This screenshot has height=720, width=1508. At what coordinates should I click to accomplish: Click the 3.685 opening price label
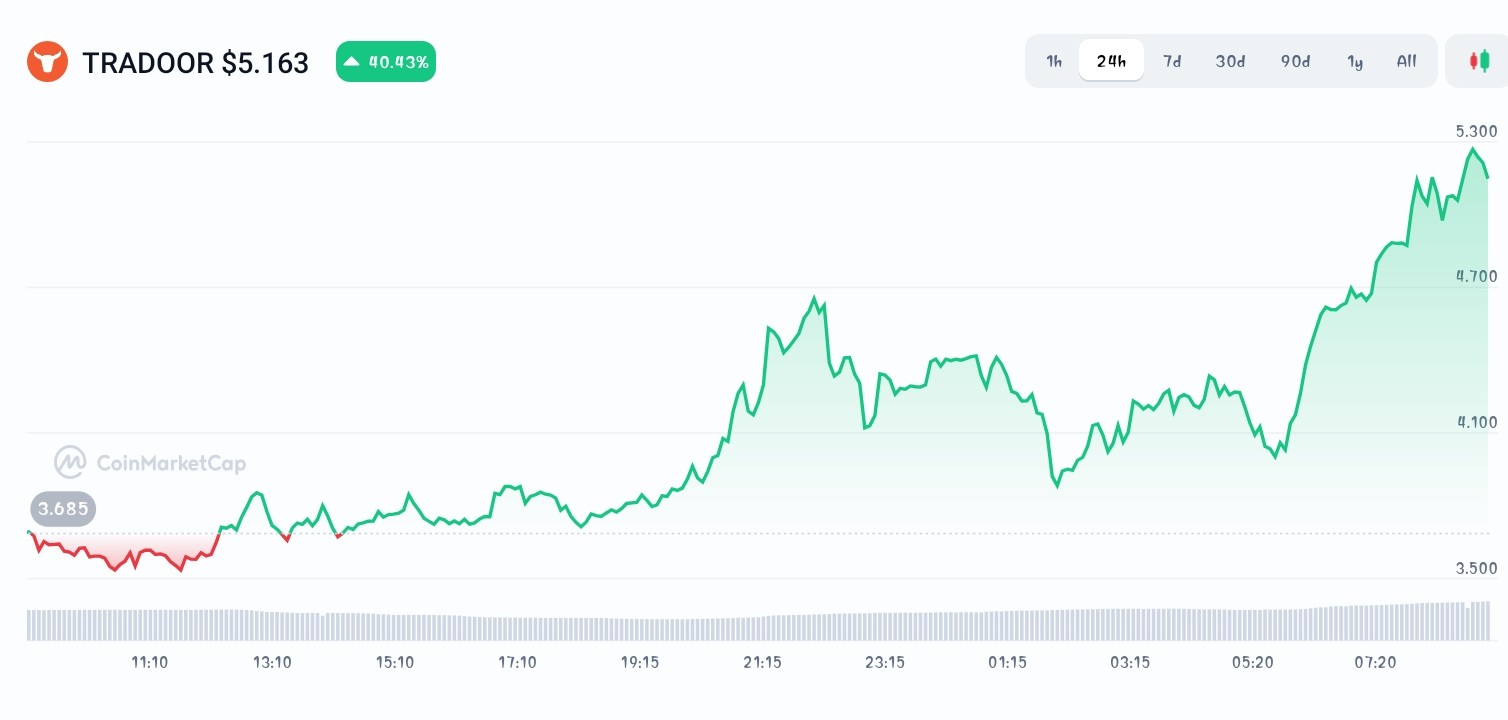click(64, 509)
